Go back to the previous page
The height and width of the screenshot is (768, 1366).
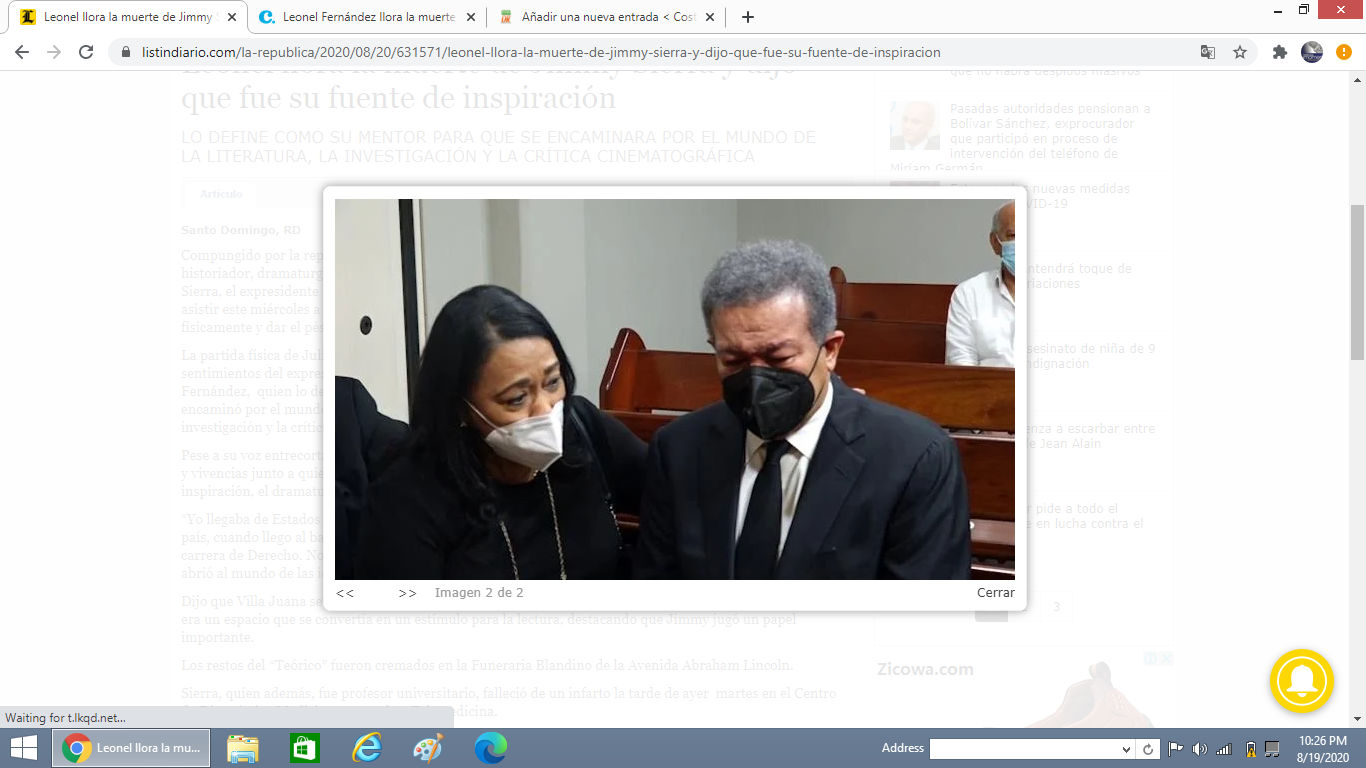22,52
